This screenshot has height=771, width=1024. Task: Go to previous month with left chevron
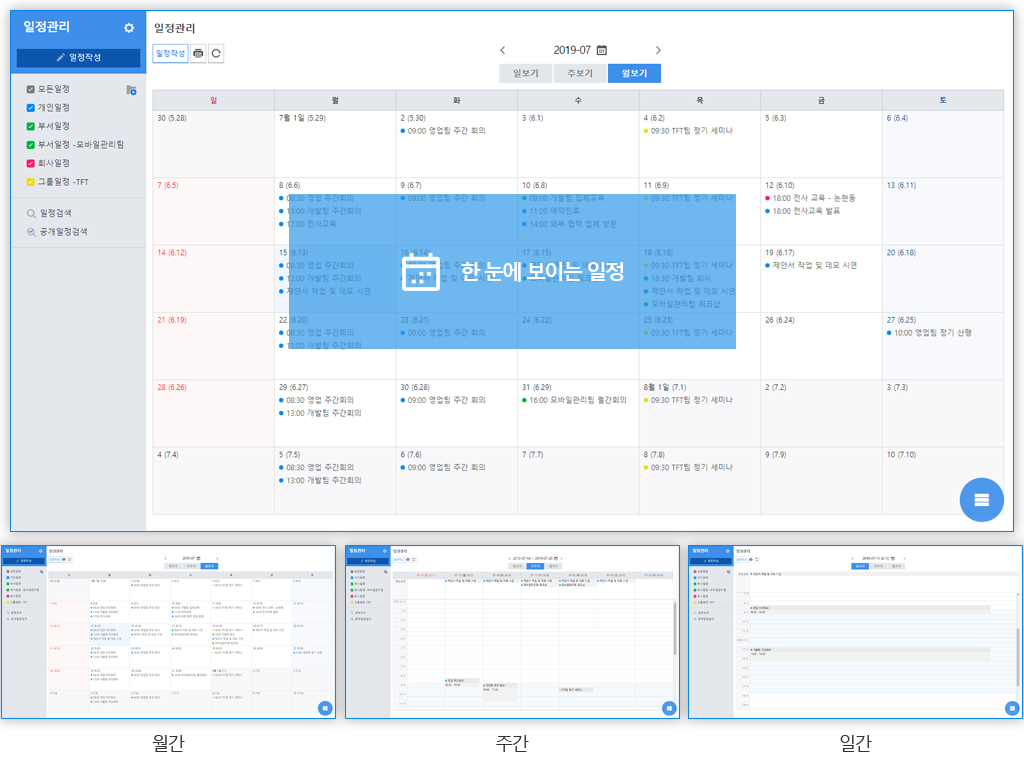503,50
